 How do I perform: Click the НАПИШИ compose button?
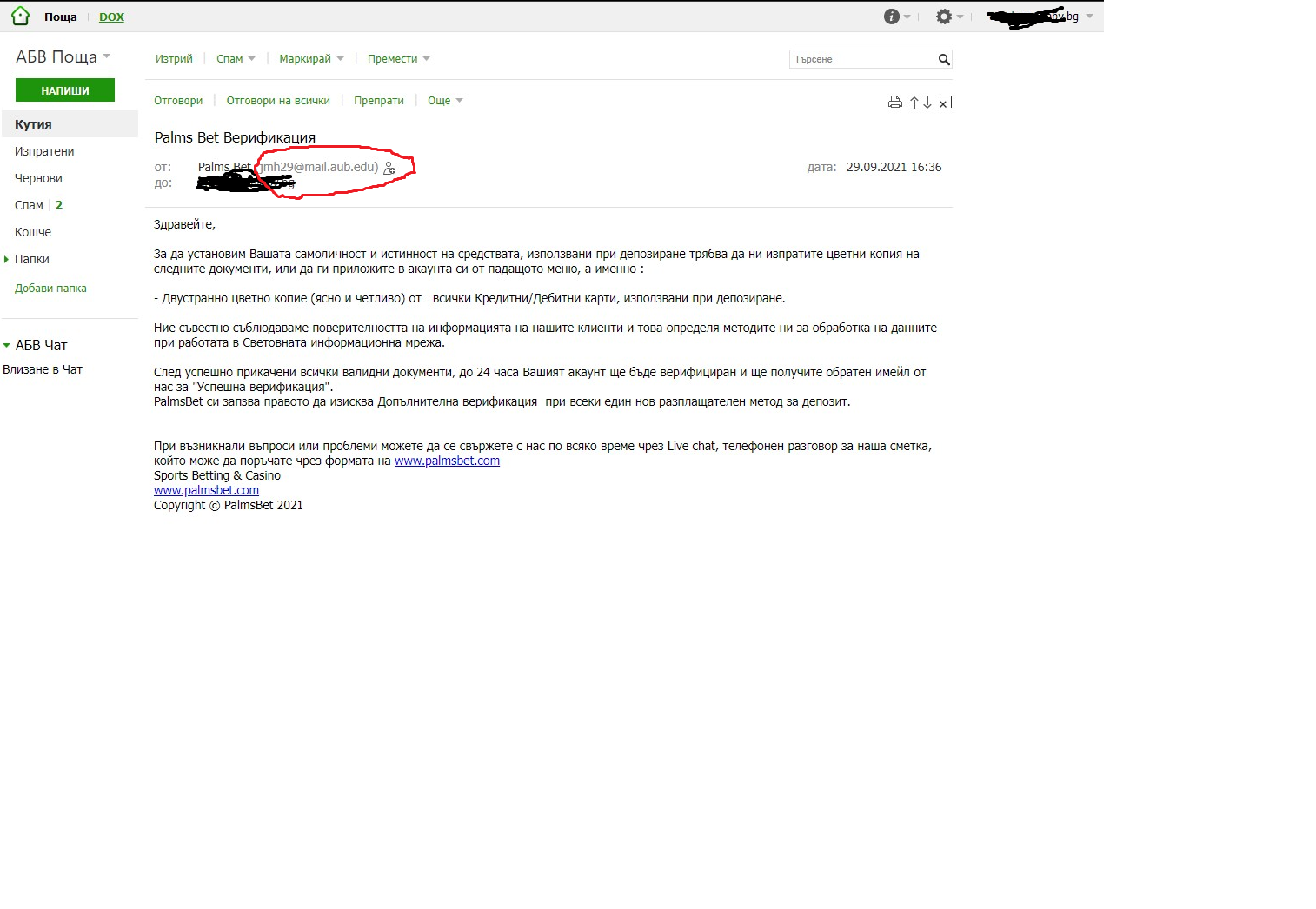[x=65, y=90]
